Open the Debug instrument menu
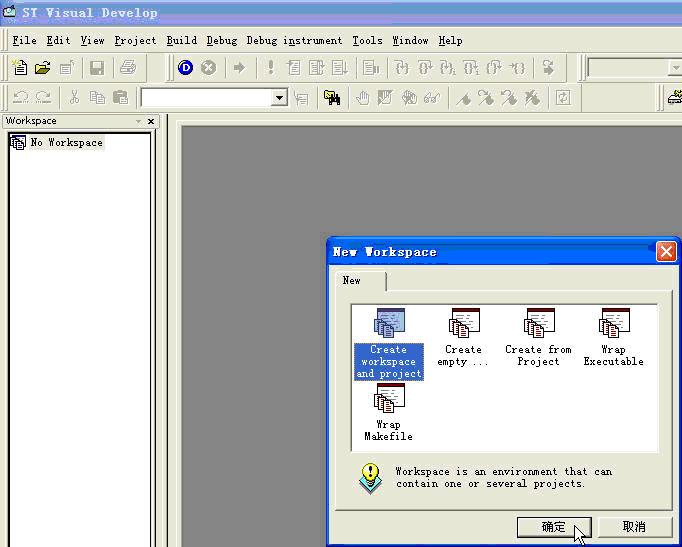 pos(294,40)
